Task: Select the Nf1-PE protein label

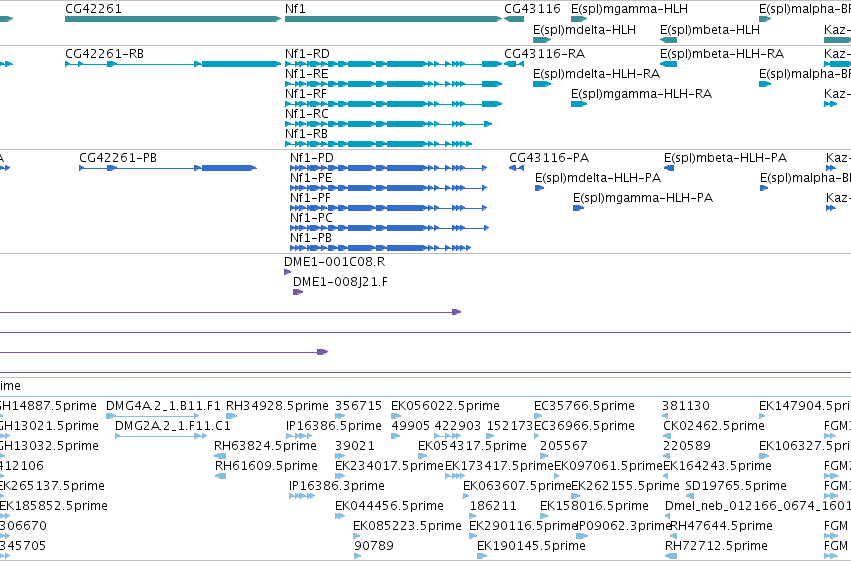Action: (311, 178)
